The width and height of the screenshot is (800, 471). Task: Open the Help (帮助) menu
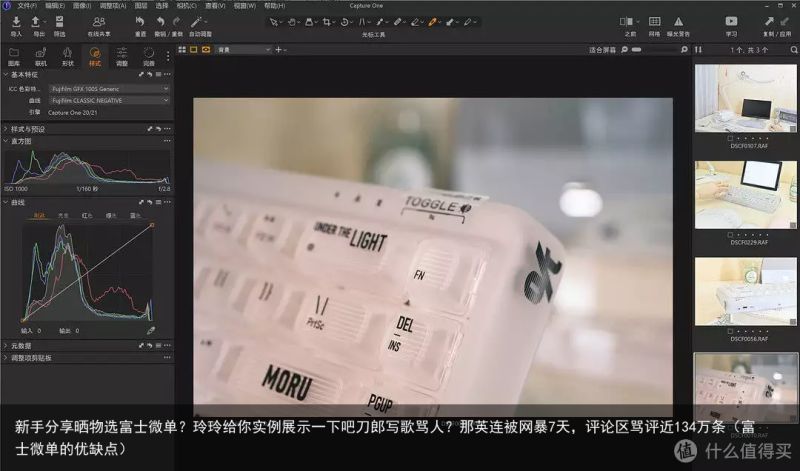(274, 6)
